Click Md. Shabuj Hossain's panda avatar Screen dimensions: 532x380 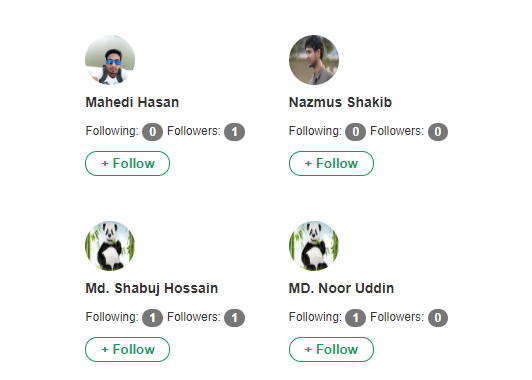click(x=110, y=246)
